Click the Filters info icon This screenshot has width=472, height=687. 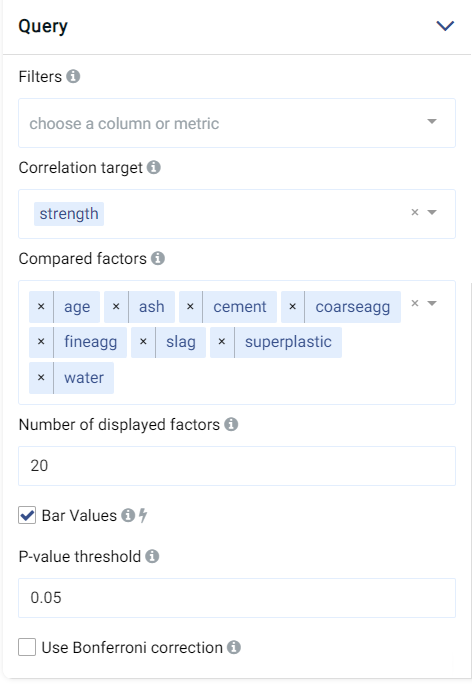(73, 76)
